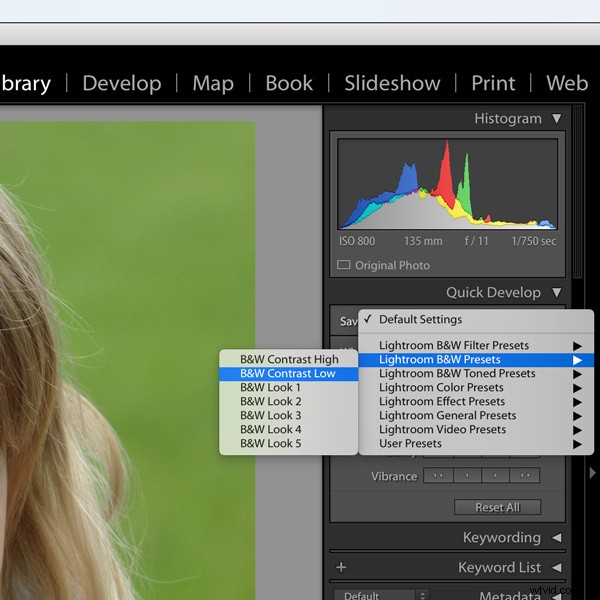Viewport: 600px width, 600px height.
Task: Expand the Keywording panel
Action: (557, 538)
